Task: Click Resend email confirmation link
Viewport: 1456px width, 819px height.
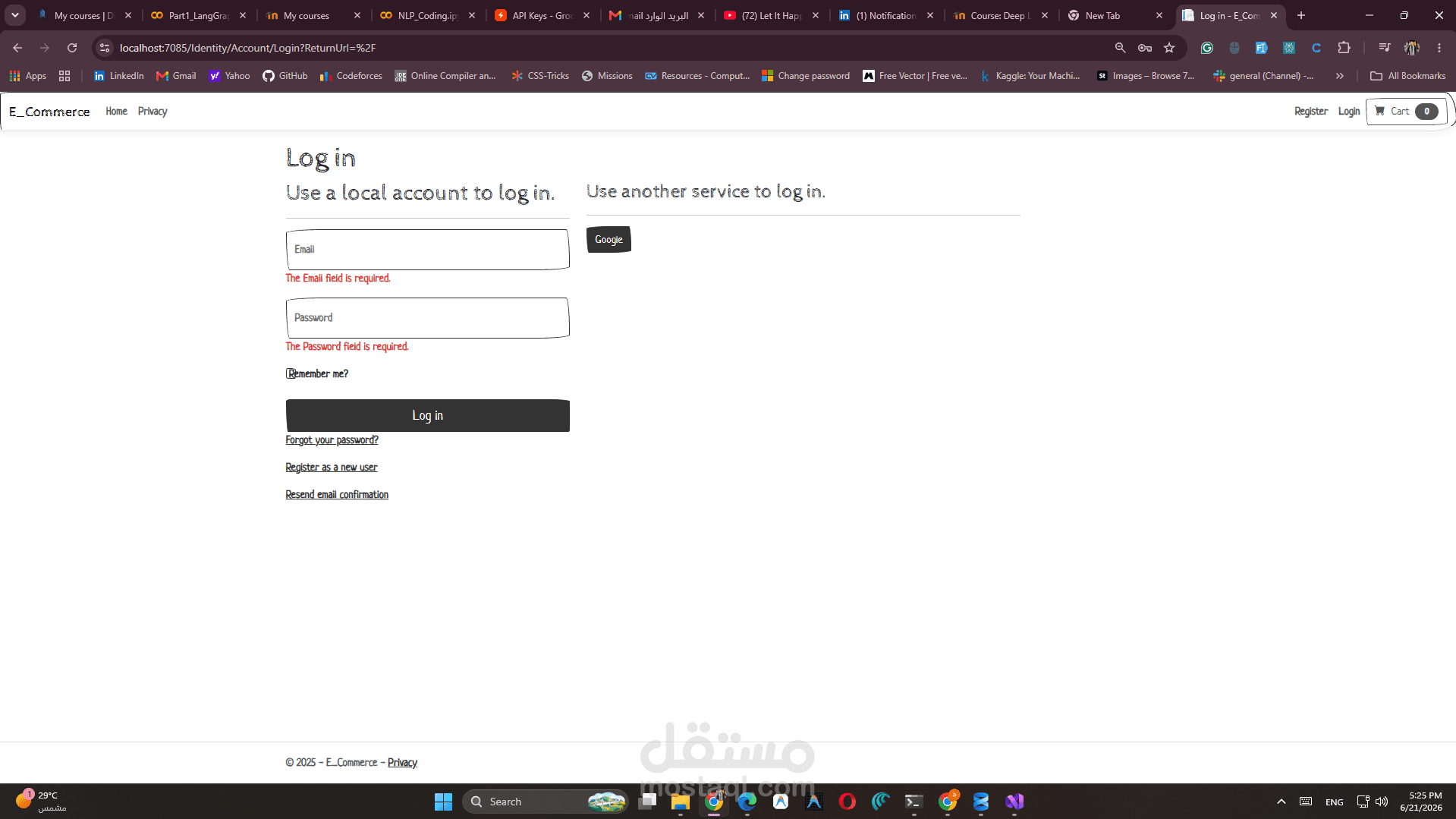Action: [337, 495]
